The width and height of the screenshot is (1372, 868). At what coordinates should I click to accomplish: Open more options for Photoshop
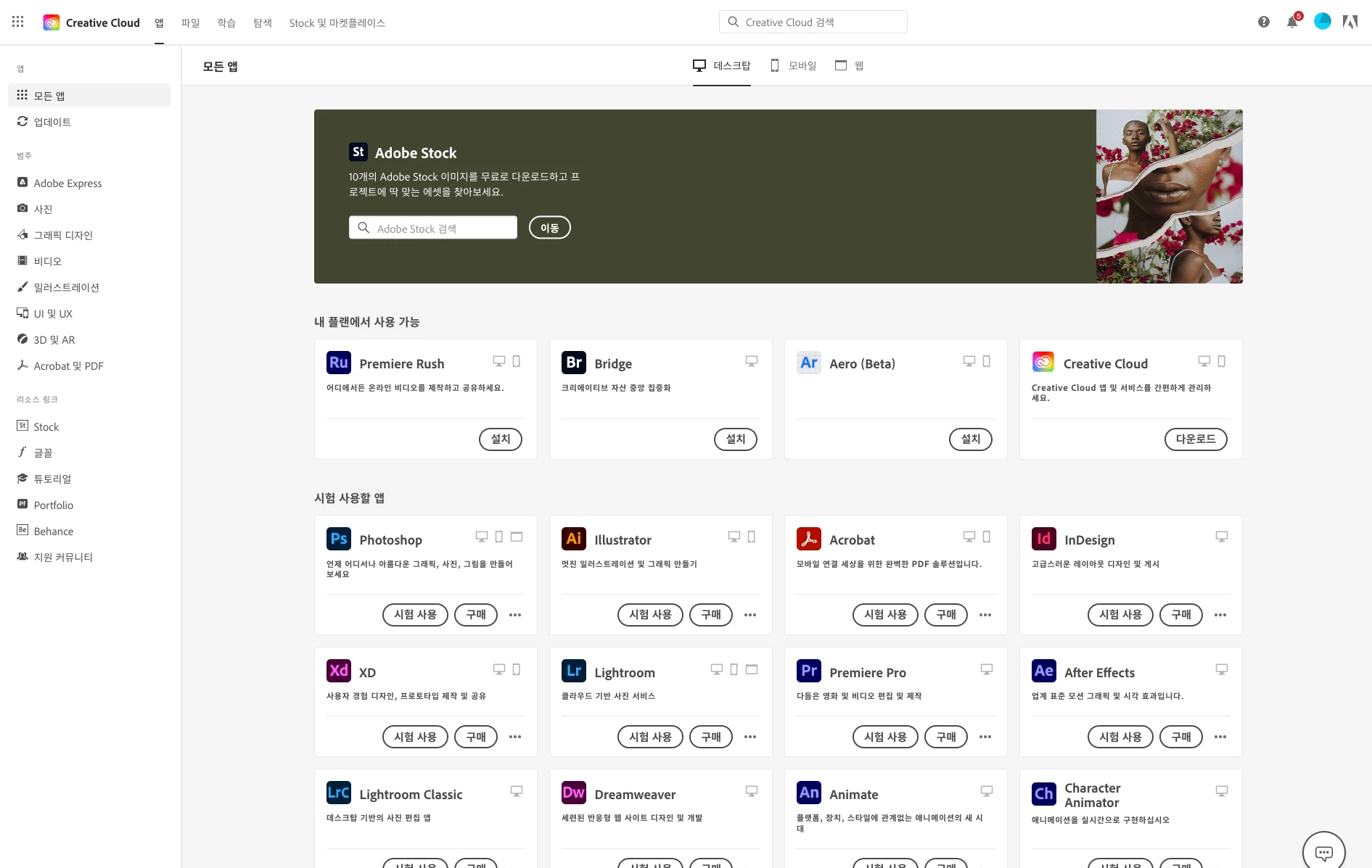515,615
